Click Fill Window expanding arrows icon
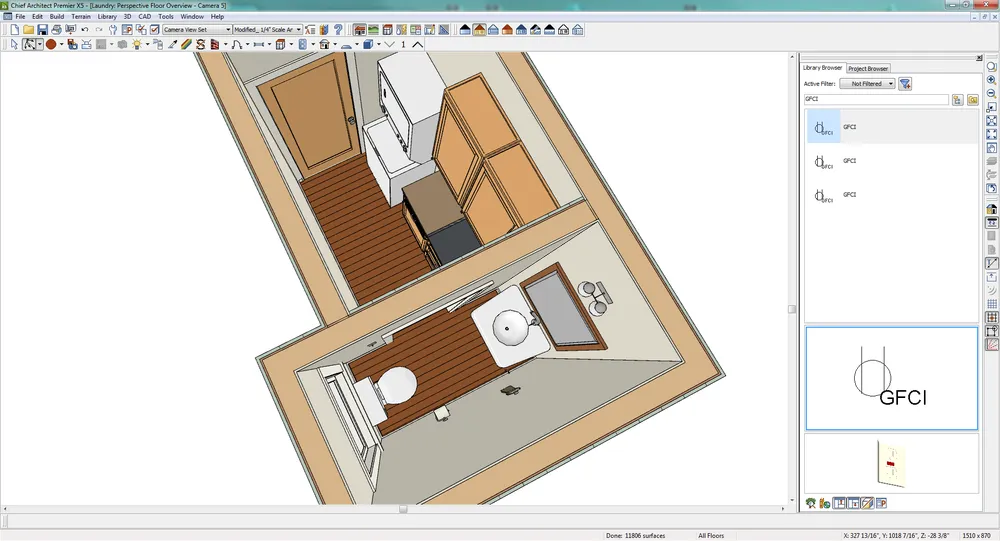This screenshot has height=541, width=1000. point(992,135)
